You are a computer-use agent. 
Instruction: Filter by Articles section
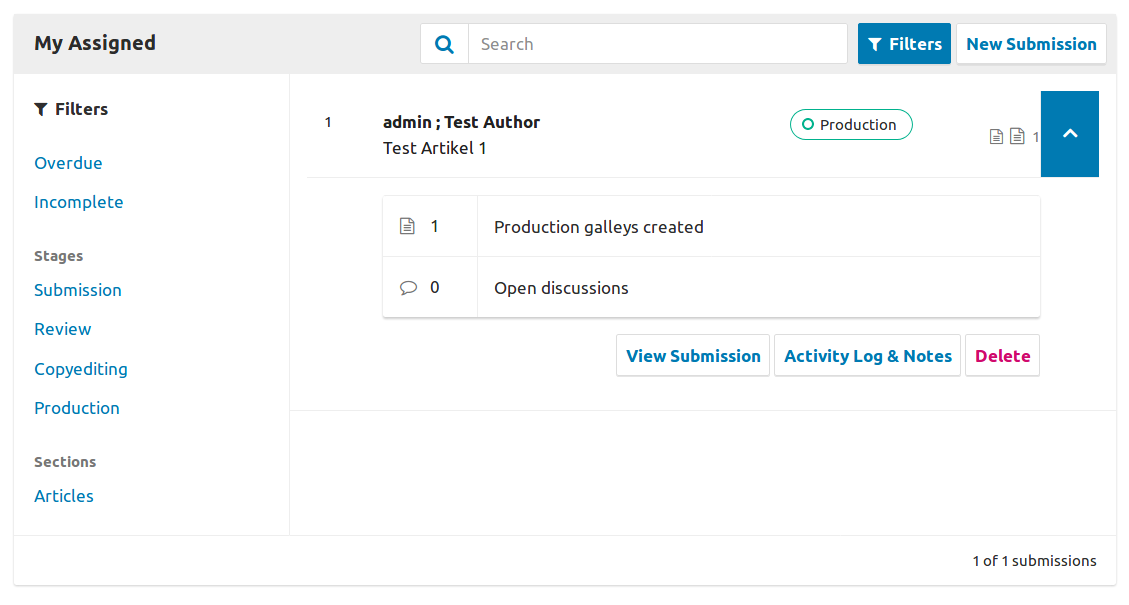64,496
